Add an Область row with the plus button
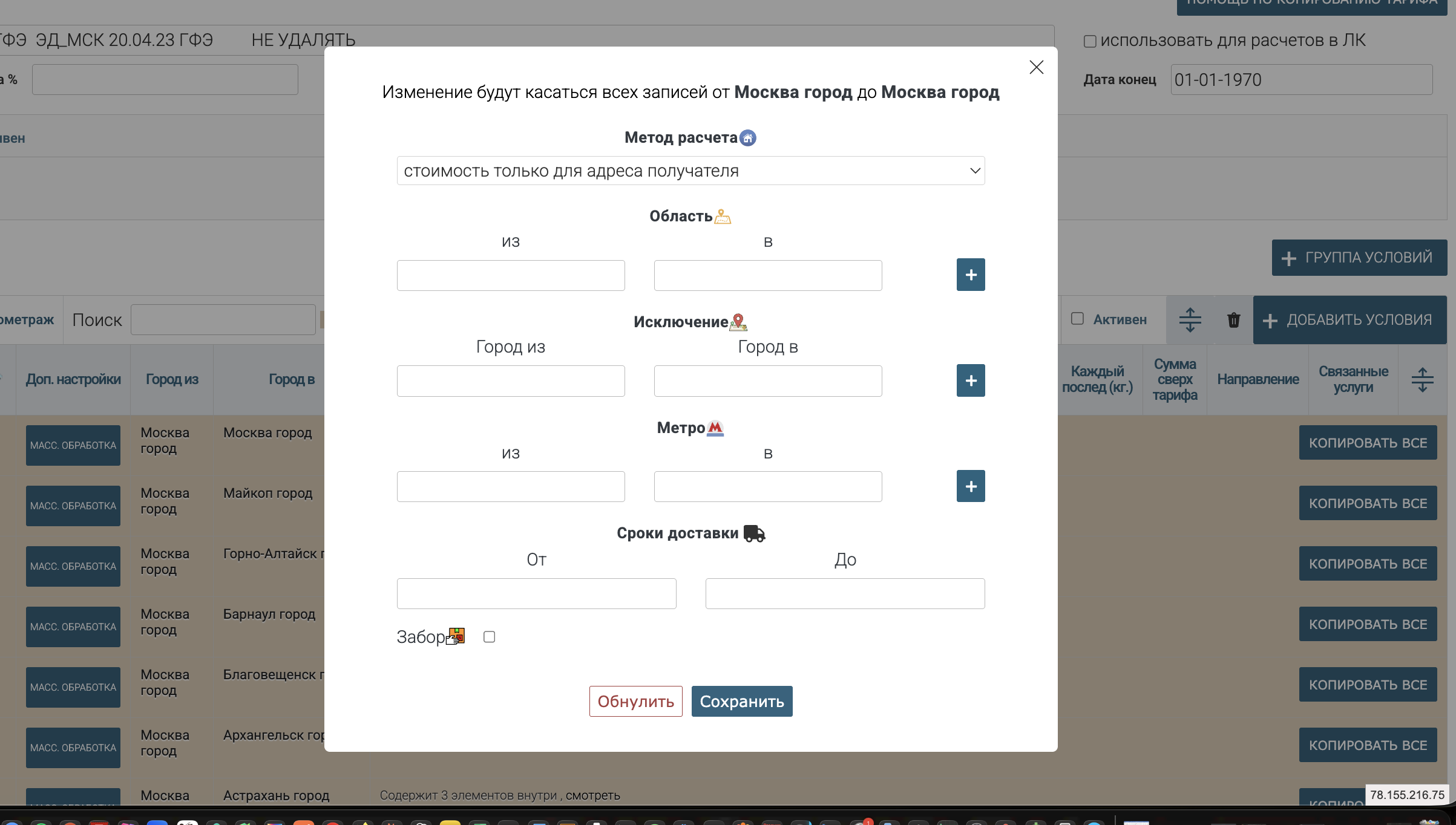The height and width of the screenshot is (825, 1456). pyautogui.click(x=971, y=275)
